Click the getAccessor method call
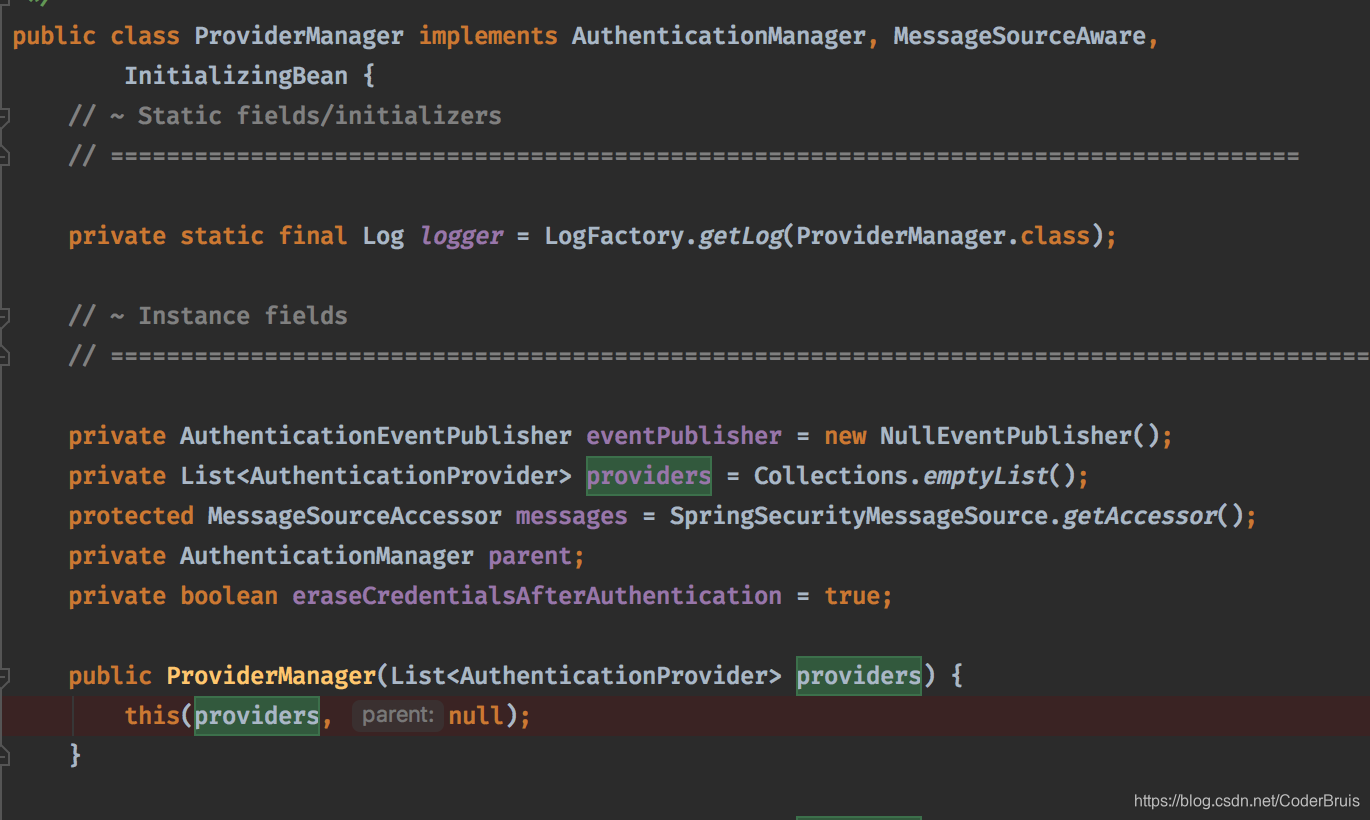Screen dimensions: 1370x820 tap(1139, 516)
